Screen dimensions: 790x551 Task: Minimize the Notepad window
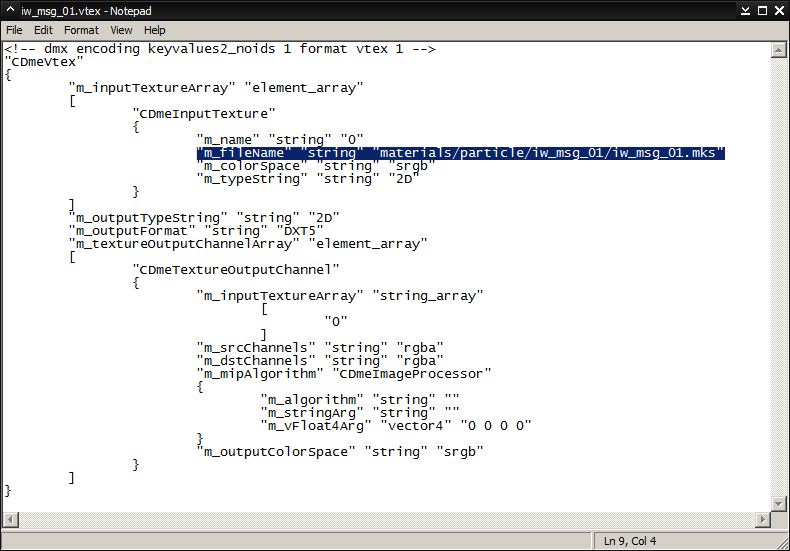click(x=742, y=10)
